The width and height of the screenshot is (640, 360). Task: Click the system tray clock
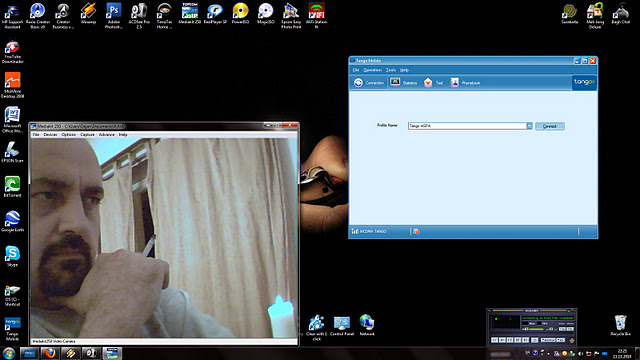pos(622,353)
